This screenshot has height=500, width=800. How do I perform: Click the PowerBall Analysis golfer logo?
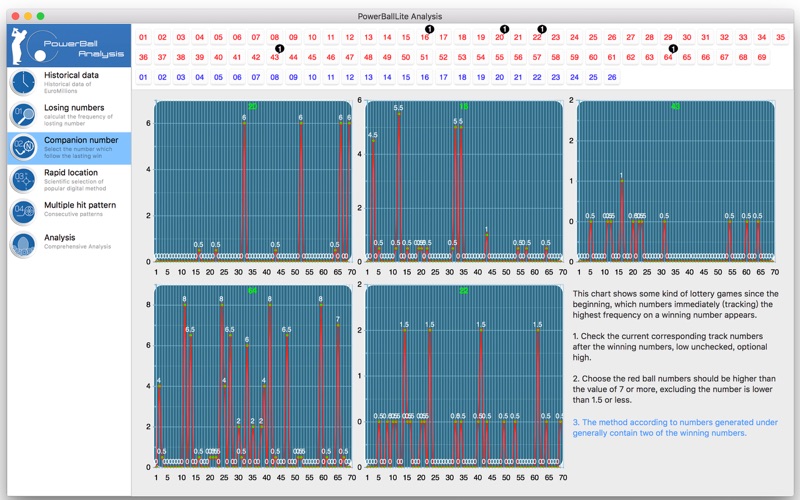[68, 45]
